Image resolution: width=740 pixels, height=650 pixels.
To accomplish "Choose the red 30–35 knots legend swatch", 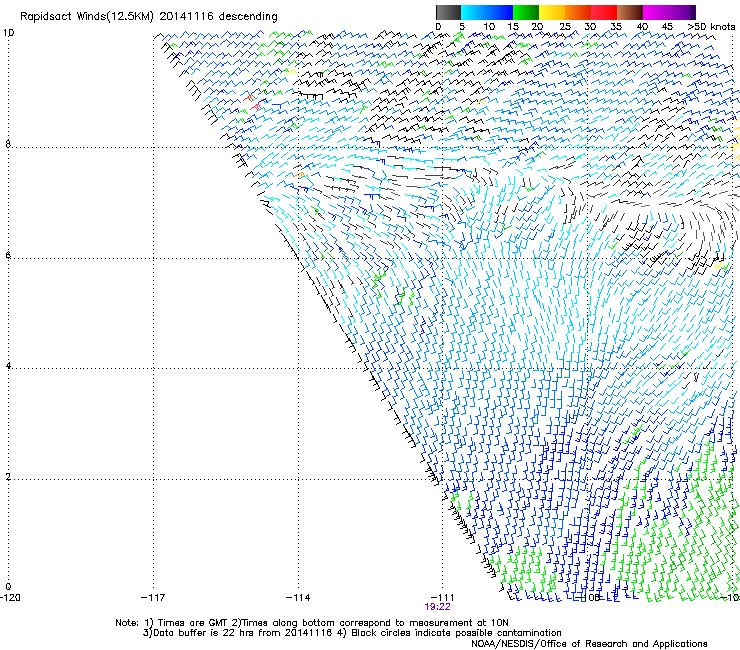I will 604,12.
